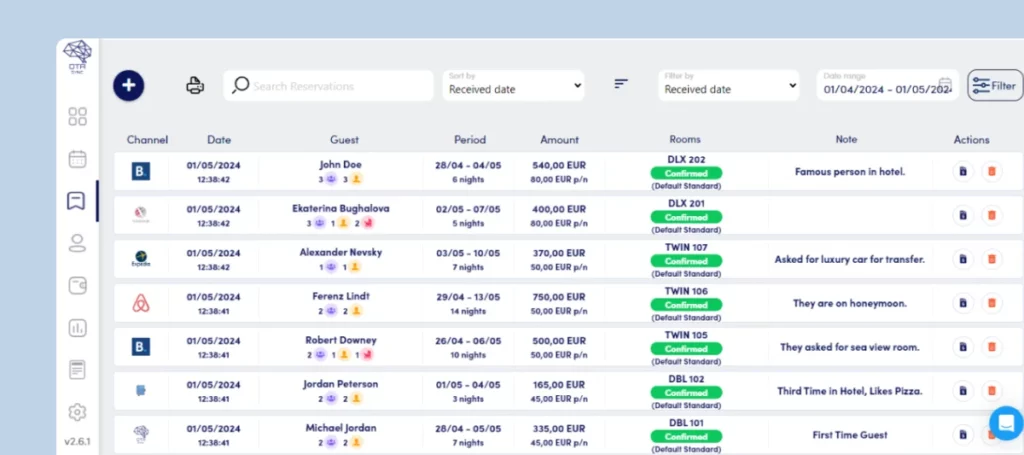Click the Period column header

tap(470, 140)
